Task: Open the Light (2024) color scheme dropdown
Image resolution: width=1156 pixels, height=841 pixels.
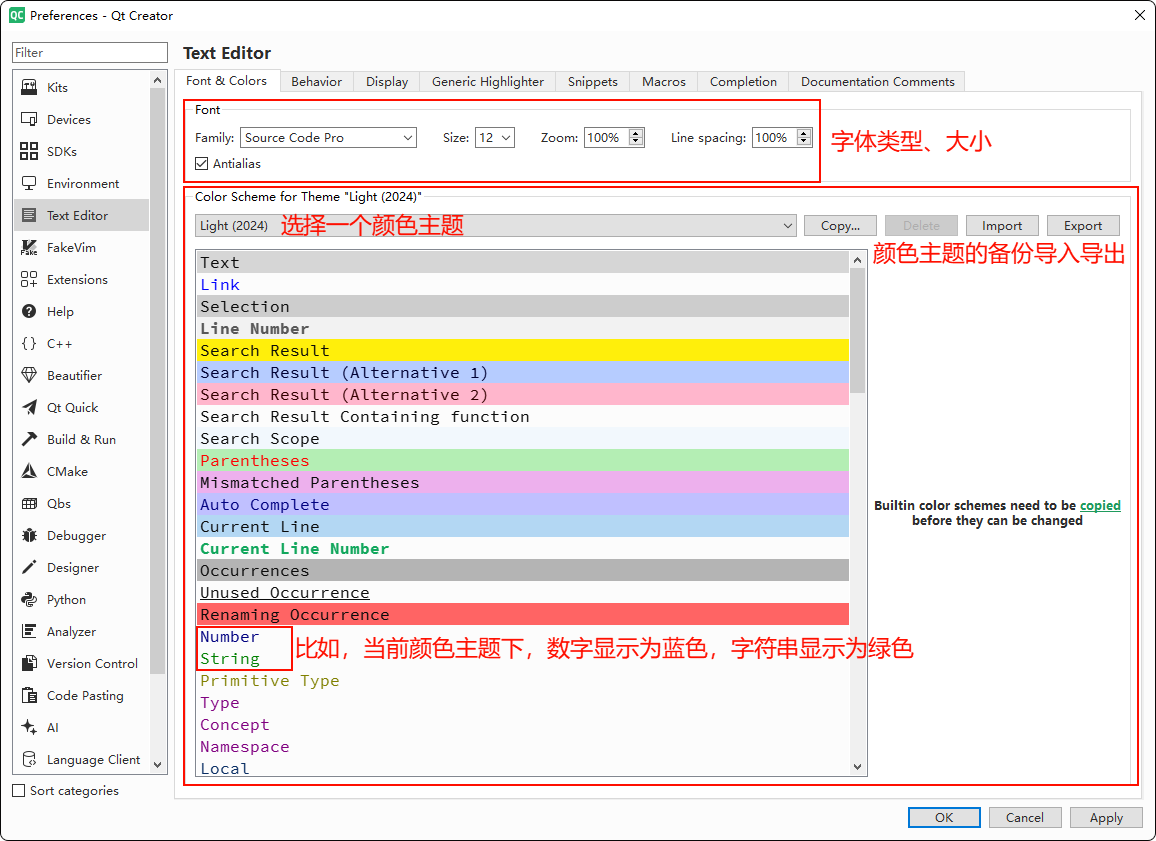Action: pos(495,226)
